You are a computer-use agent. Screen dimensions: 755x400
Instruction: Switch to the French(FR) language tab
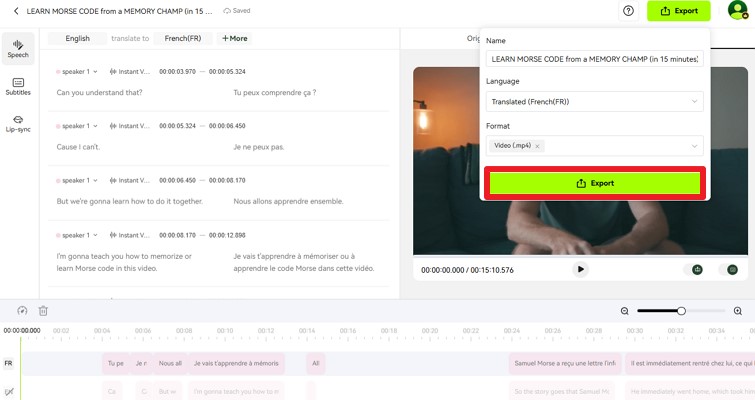click(183, 38)
